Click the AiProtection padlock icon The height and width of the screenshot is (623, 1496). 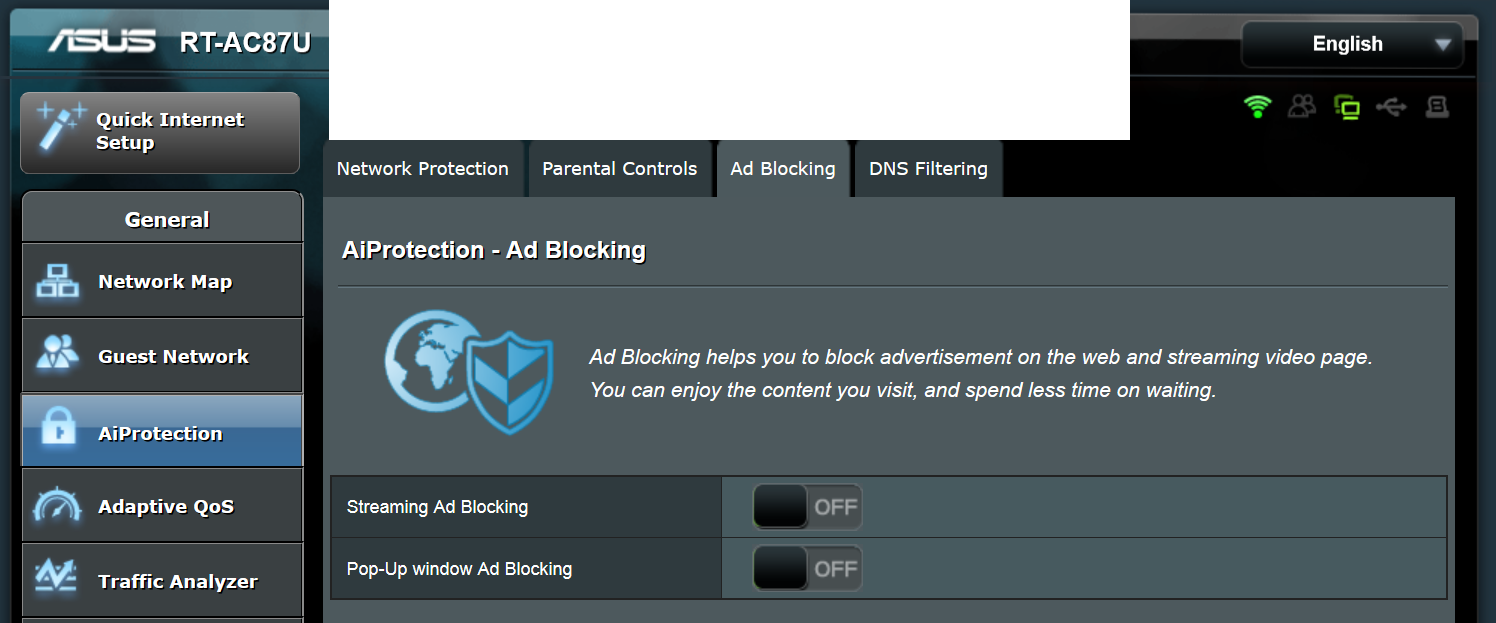coord(57,431)
